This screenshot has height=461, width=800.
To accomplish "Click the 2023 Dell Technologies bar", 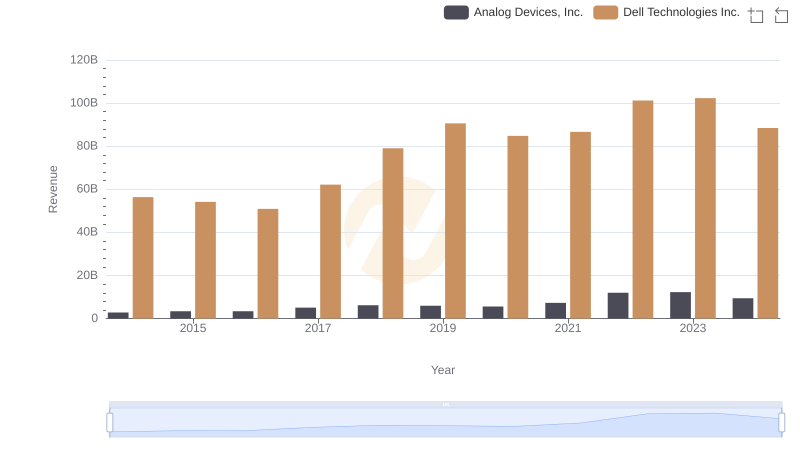I will click(x=705, y=208).
